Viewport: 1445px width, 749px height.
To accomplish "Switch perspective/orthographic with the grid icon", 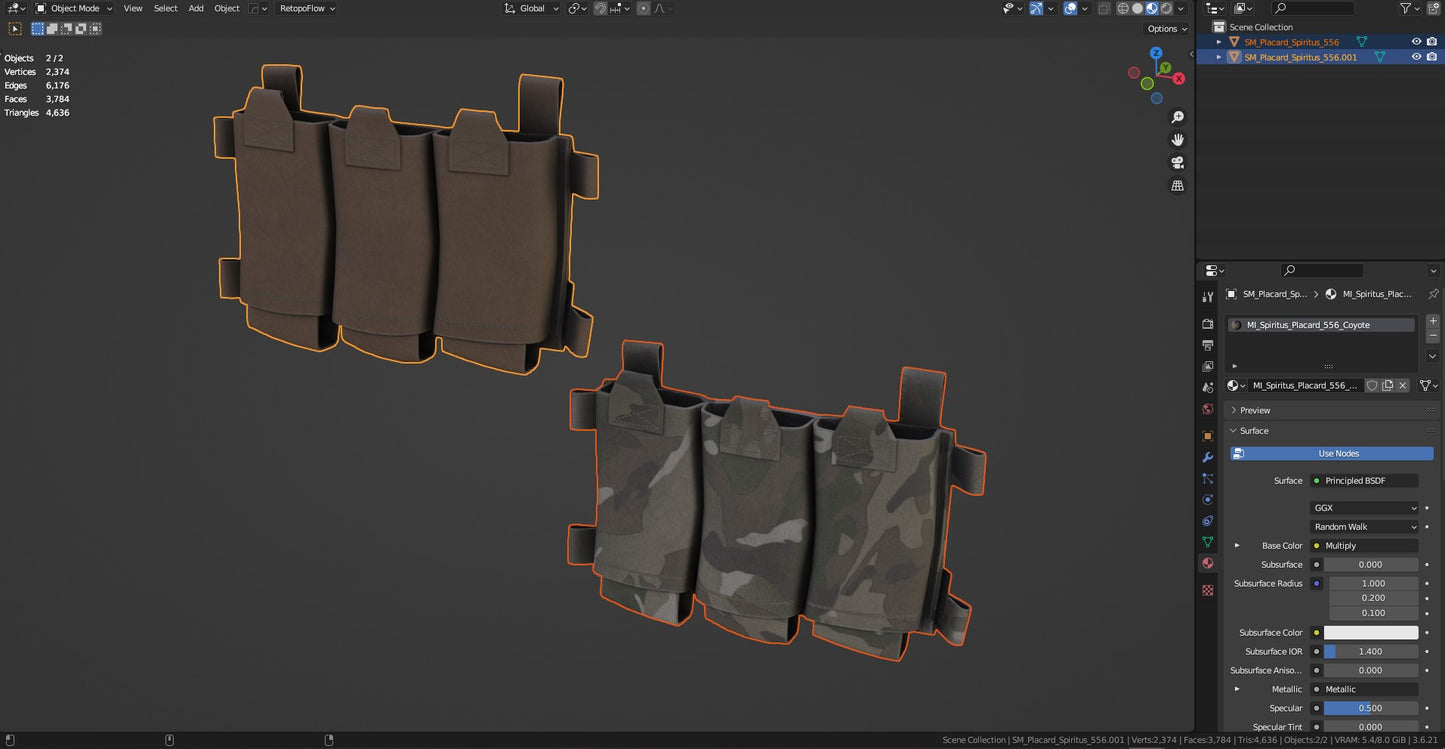I will (x=1177, y=186).
